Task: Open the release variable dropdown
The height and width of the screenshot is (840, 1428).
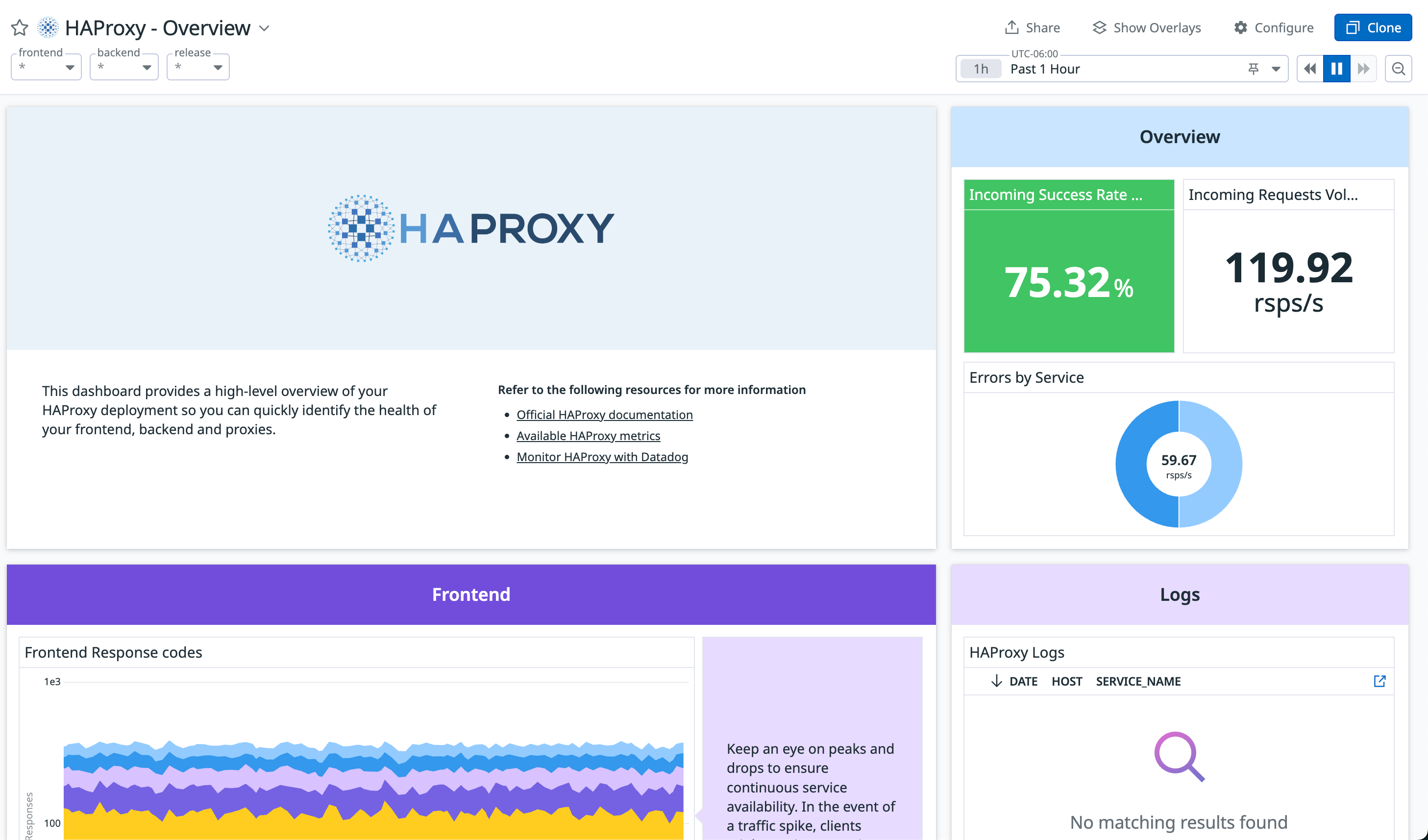Action: (x=198, y=67)
